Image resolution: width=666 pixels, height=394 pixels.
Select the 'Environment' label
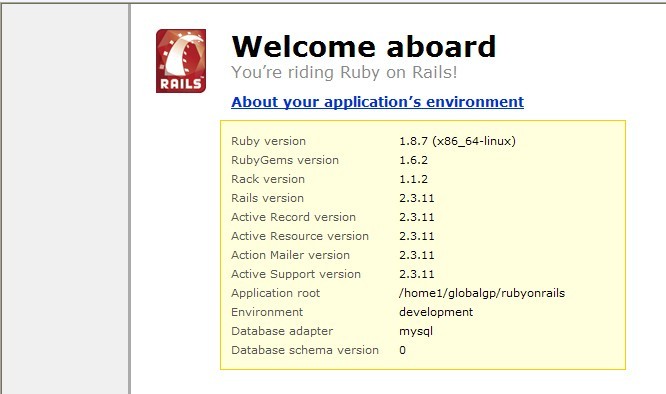point(267,312)
